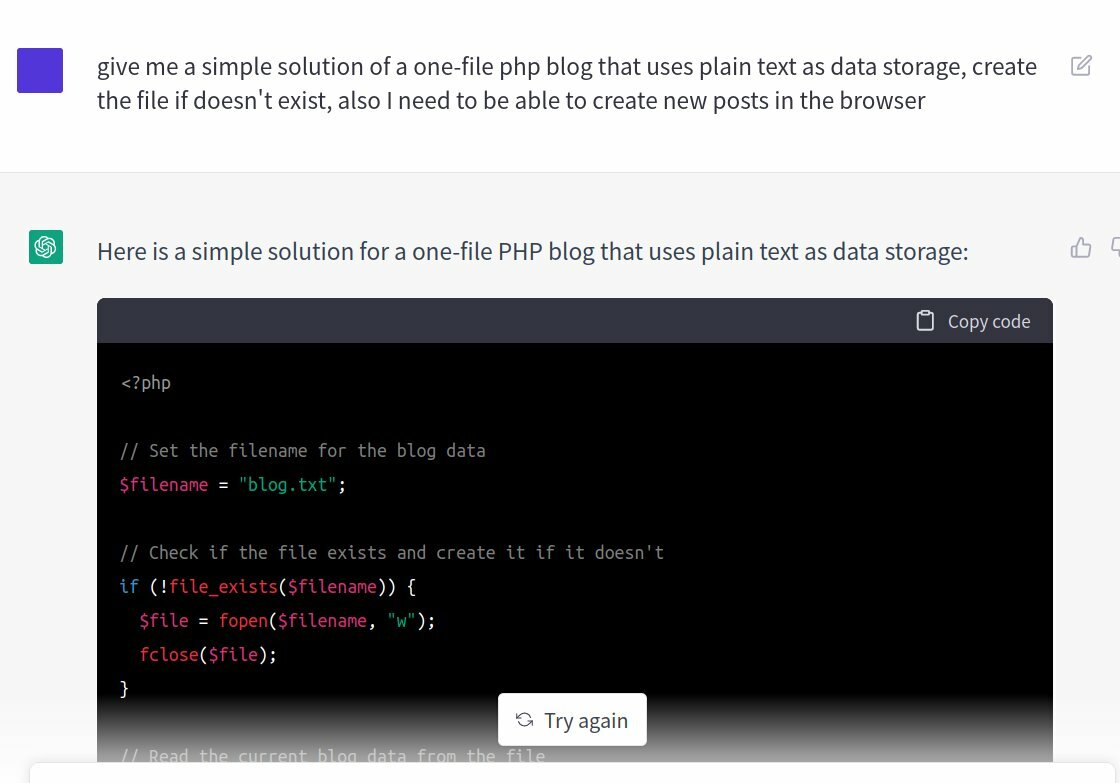
Task: Click the purple user avatar square
Action: (40, 70)
